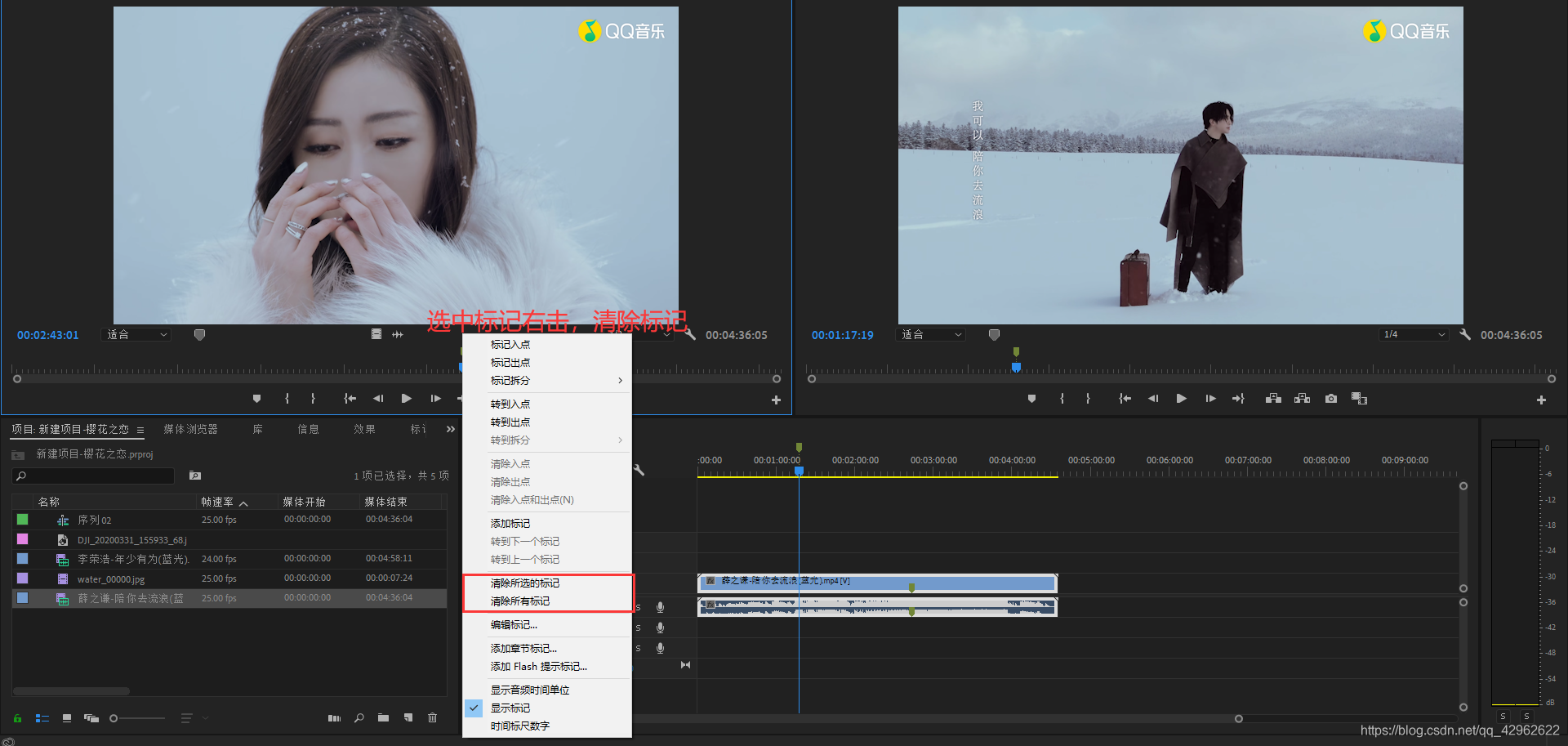
Task: Click 序列 02 green label color swatch
Action: (22, 520)
